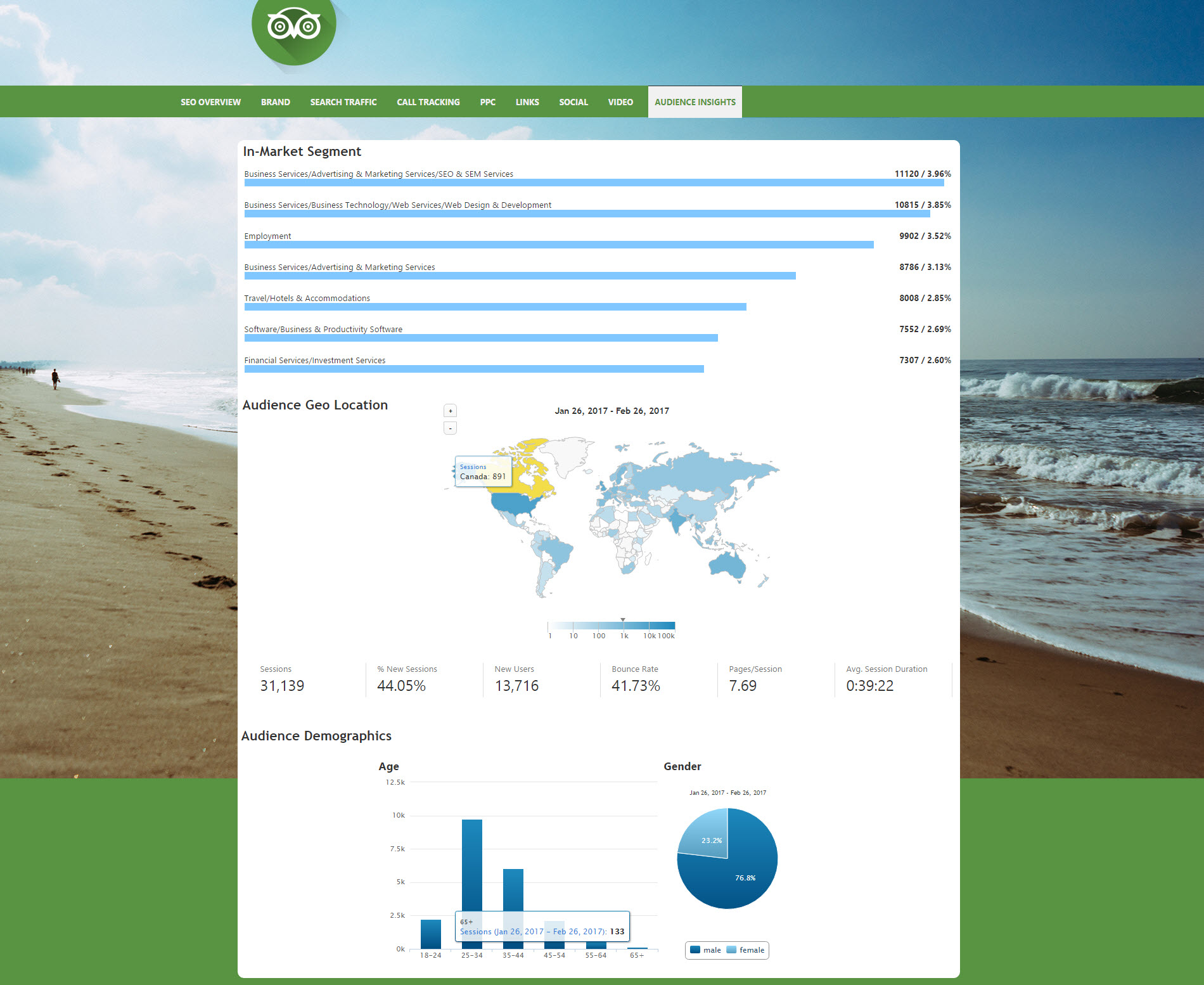Zoom out on the geo map
This screenshot has height=985, width=1204.
(x=450, y=428)
